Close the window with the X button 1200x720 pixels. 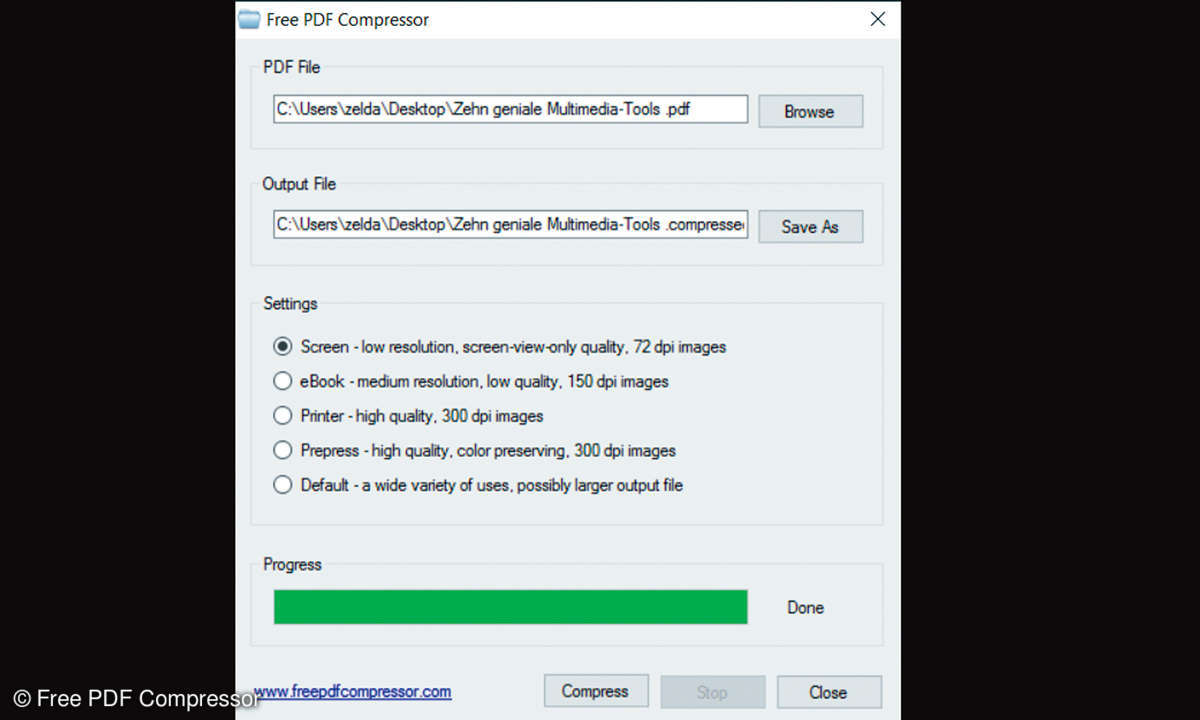877,19
